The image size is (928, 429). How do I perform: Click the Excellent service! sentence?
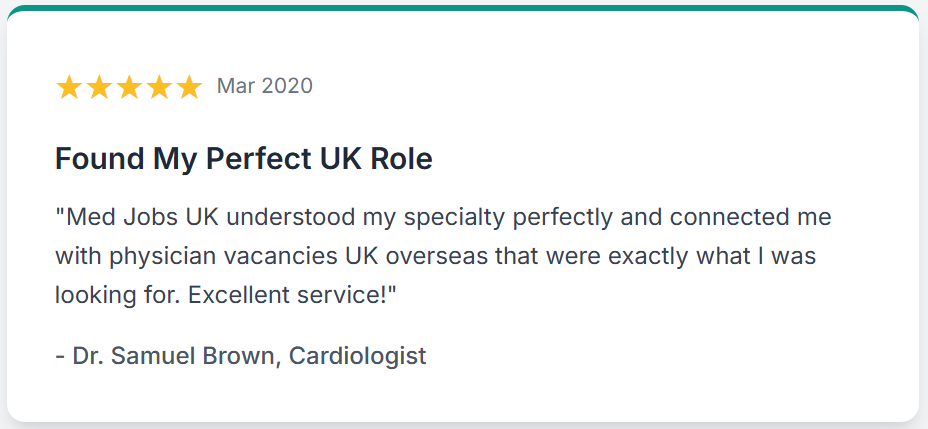tap(291, 295)
